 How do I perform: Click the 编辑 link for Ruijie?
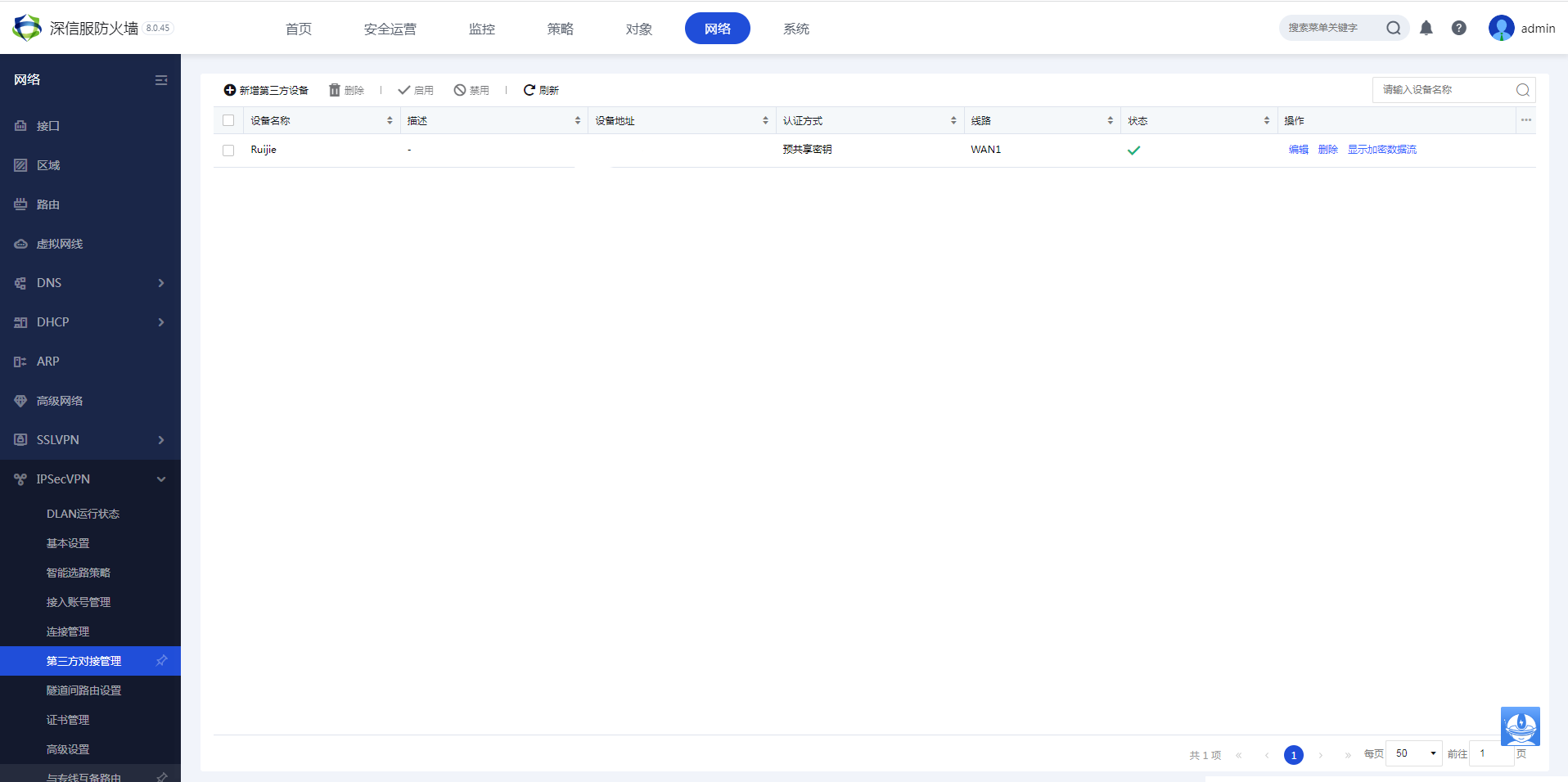(x=1299, y=150)
